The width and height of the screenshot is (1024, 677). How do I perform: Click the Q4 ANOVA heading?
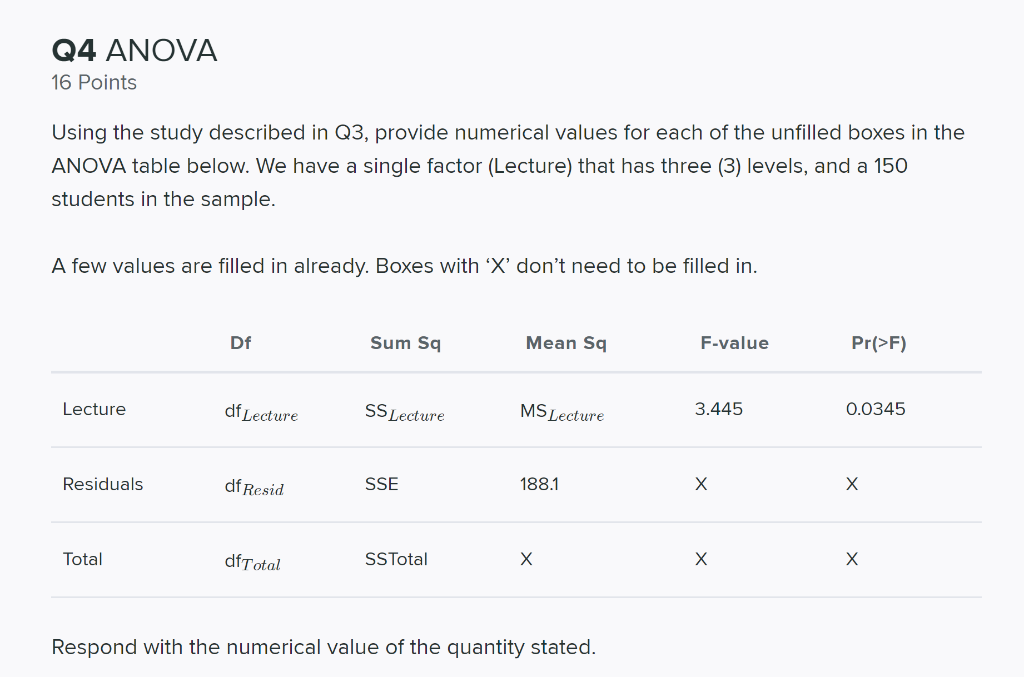134,51
